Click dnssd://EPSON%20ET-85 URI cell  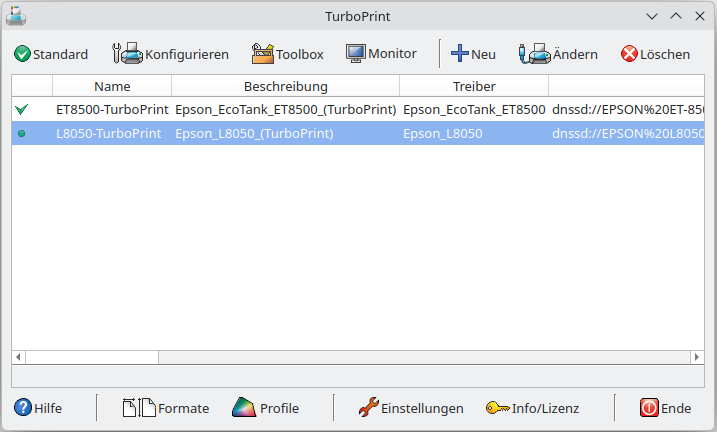click(x=628, y=109)
